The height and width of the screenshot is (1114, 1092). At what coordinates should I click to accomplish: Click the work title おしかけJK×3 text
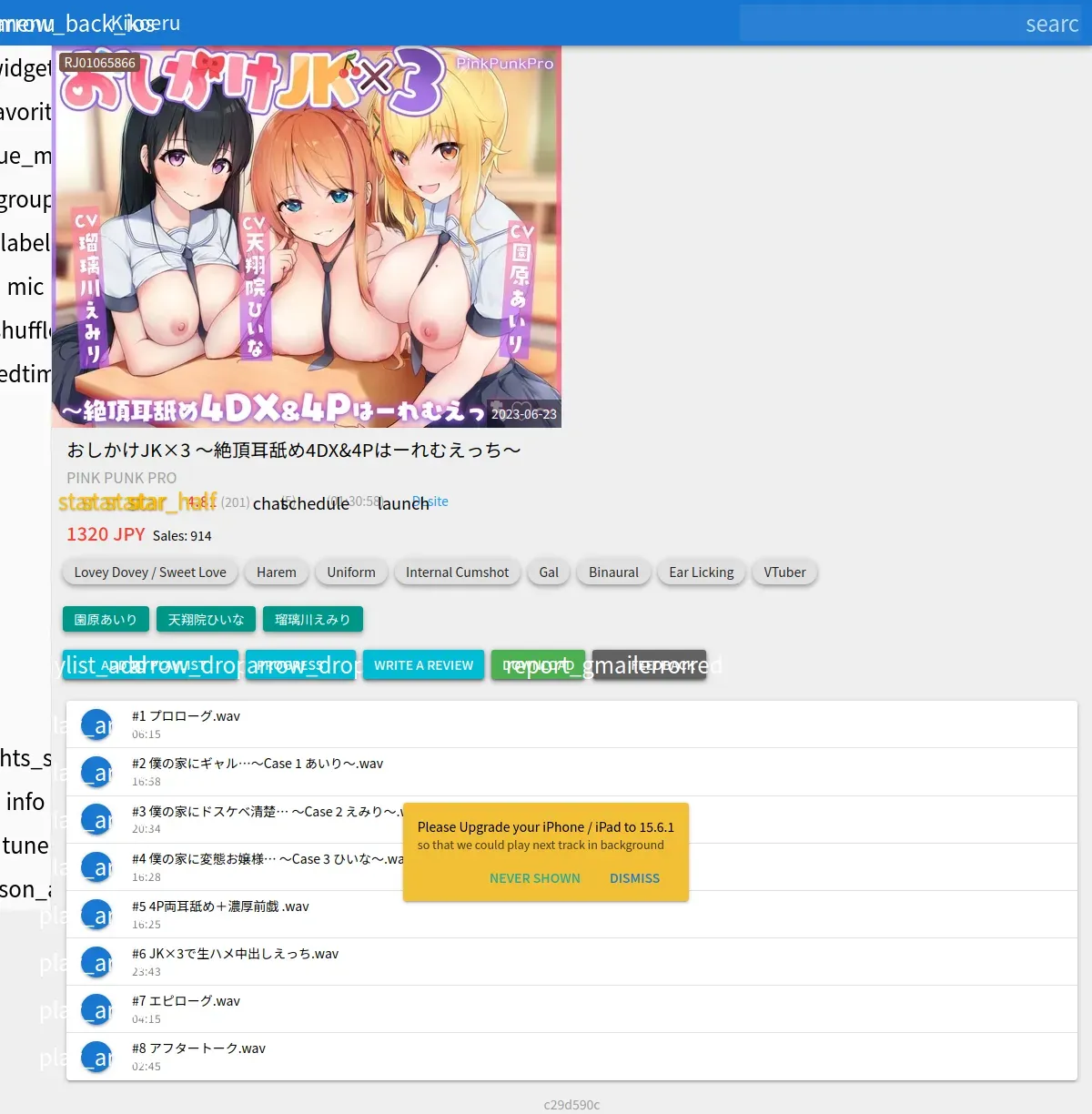[x=294, y=450]
